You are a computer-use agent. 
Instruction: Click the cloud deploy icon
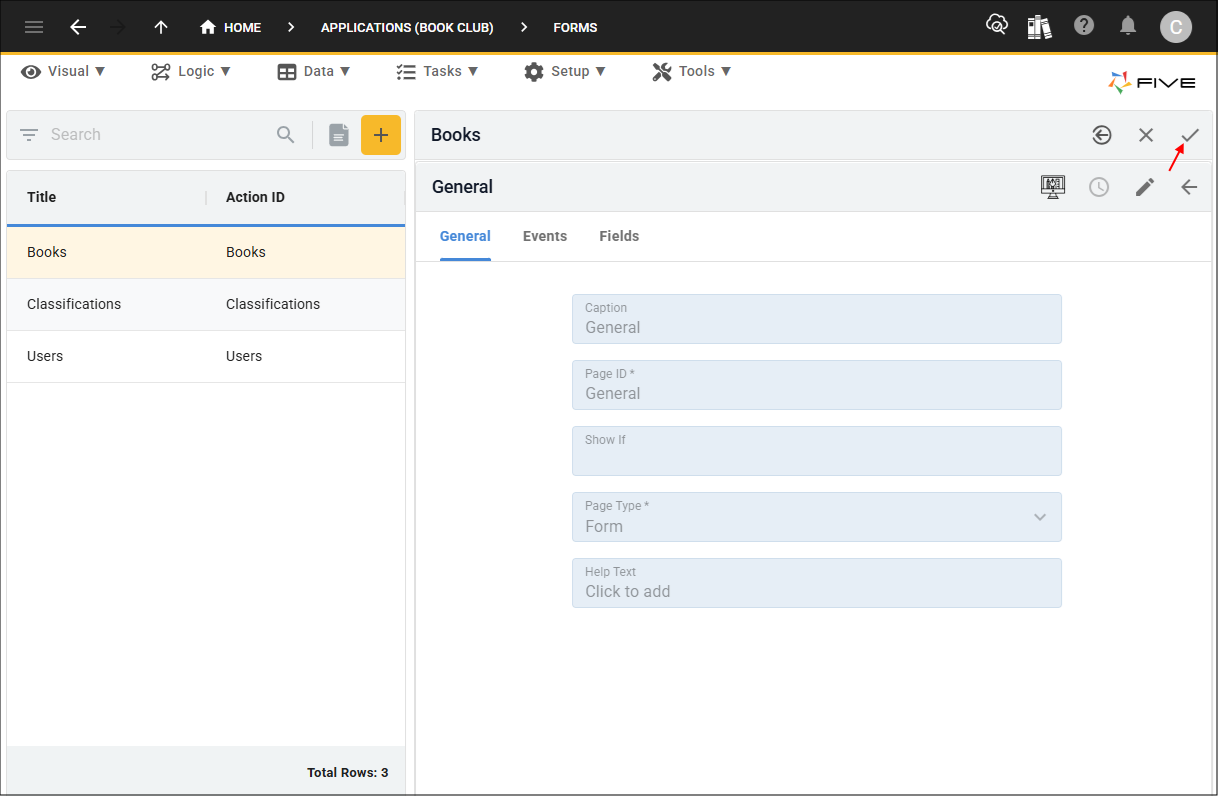coord(997,26)
